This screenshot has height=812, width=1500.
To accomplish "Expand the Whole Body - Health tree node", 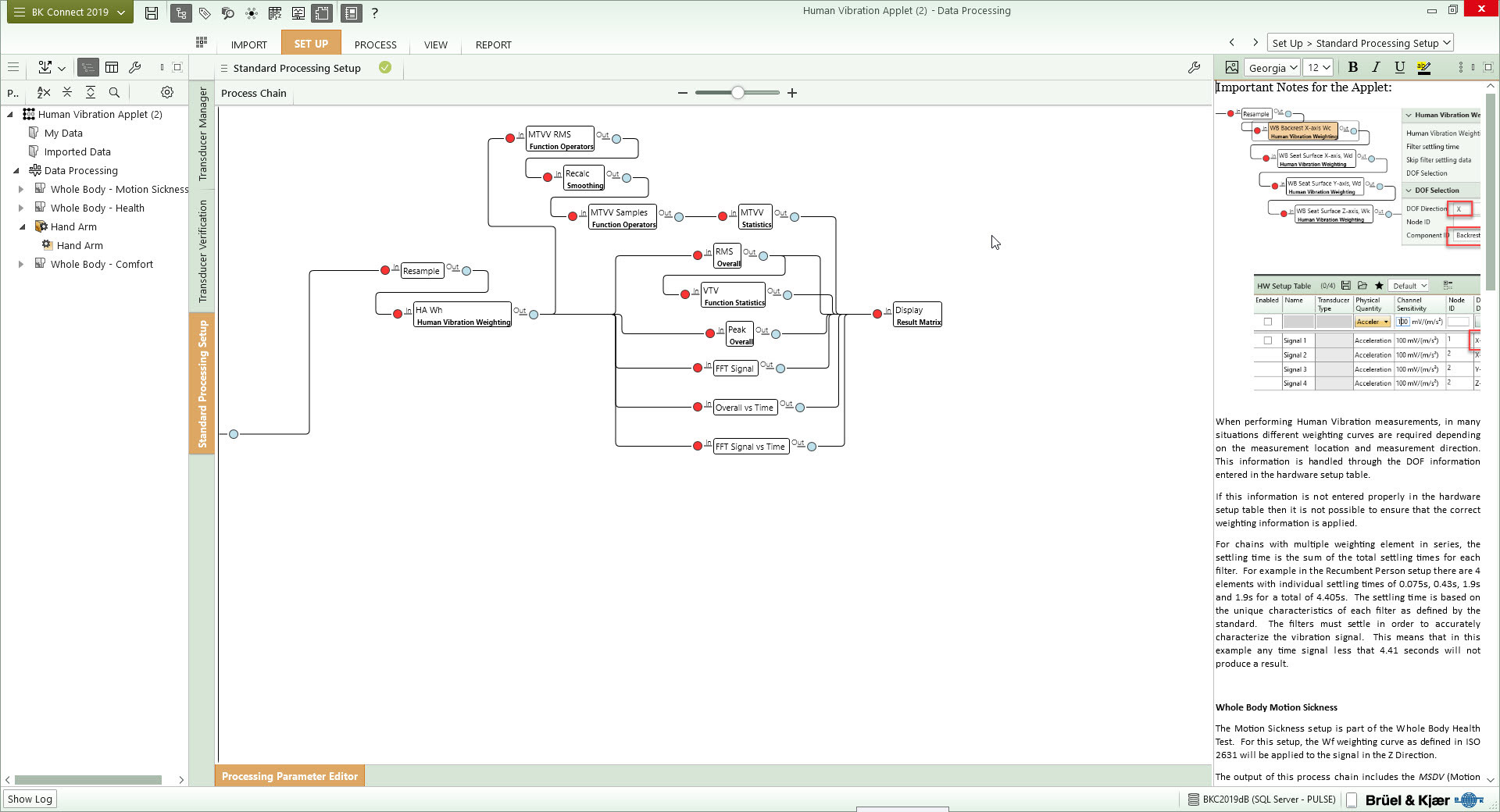I will [x=21, y=208].
